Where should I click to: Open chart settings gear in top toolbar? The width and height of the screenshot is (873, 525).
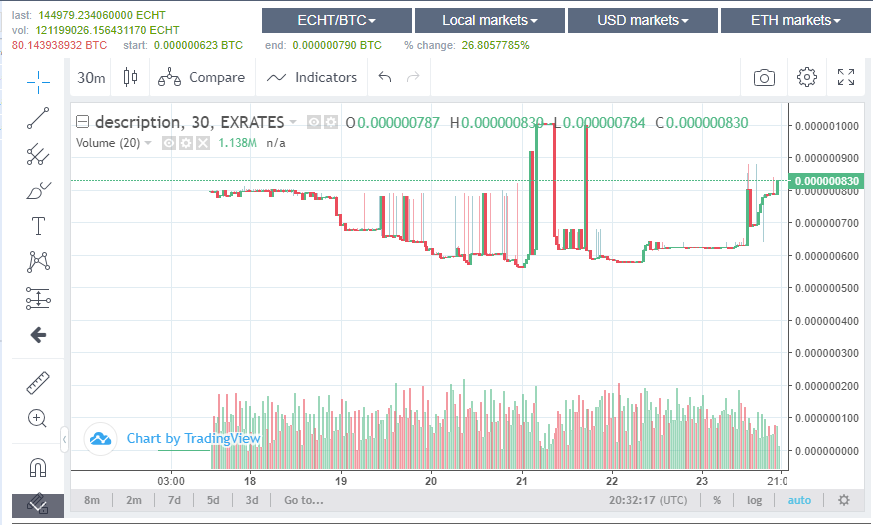[806, 78]
